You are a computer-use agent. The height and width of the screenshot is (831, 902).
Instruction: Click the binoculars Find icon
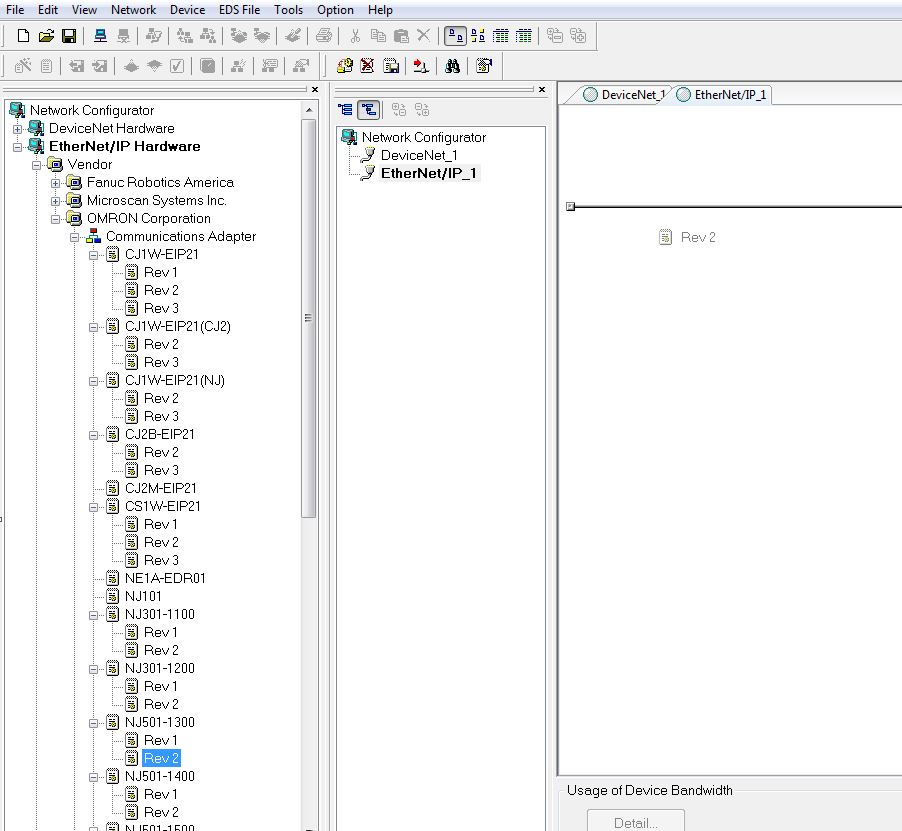coord(453,66)
